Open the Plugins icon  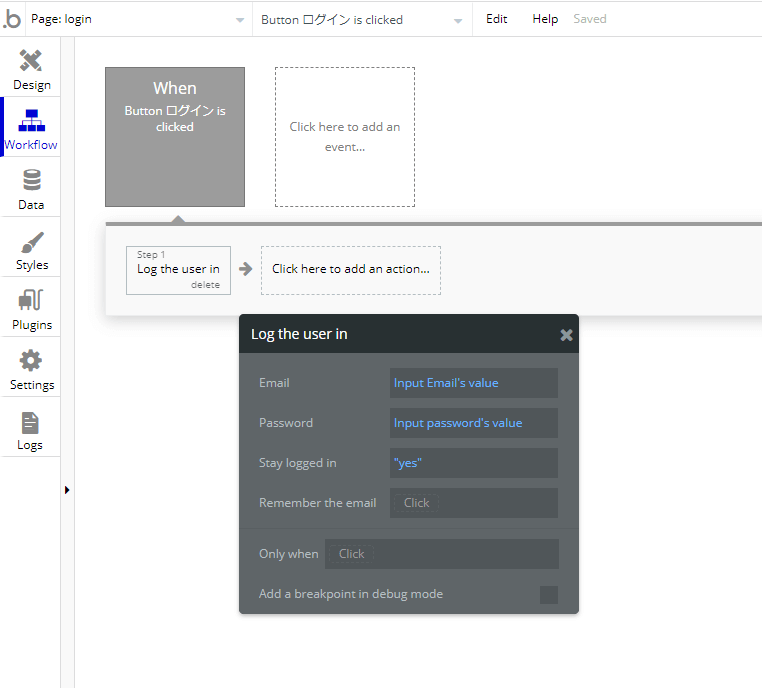click(31, 300)
